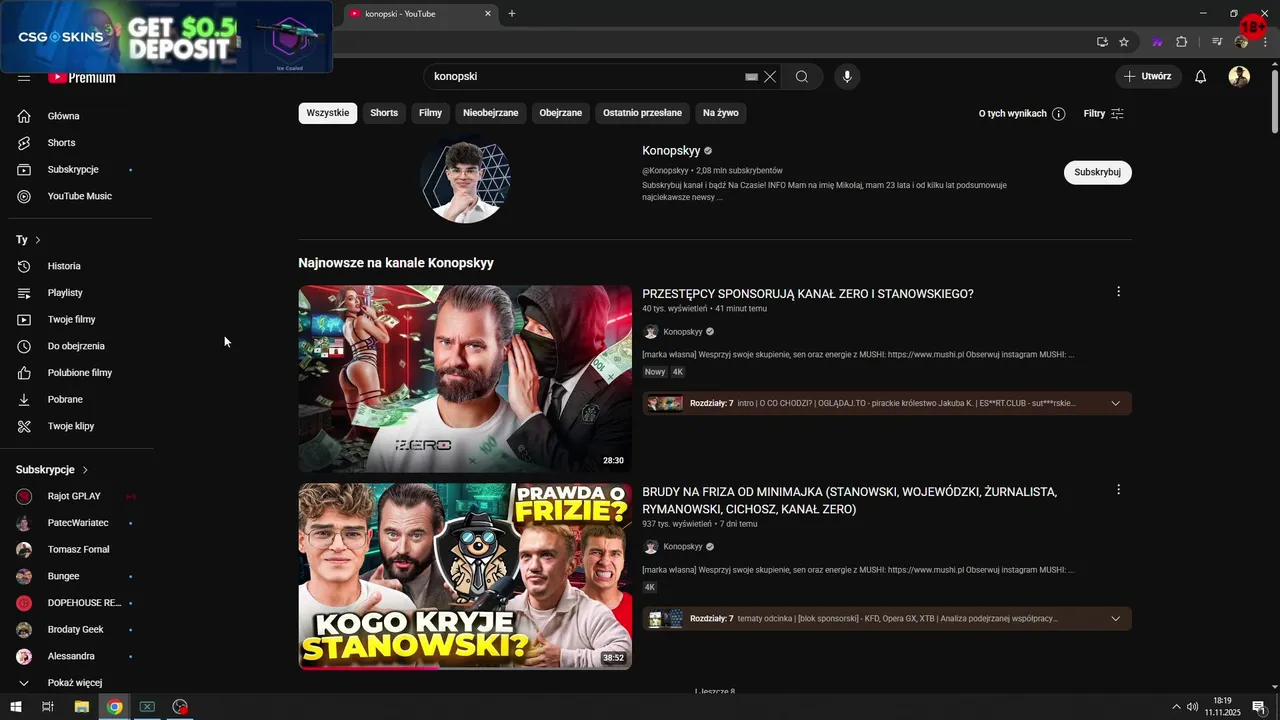Click the install app icon in address bar
The height and width of the screenshot is (720, 1280).
pos(1102,42)
